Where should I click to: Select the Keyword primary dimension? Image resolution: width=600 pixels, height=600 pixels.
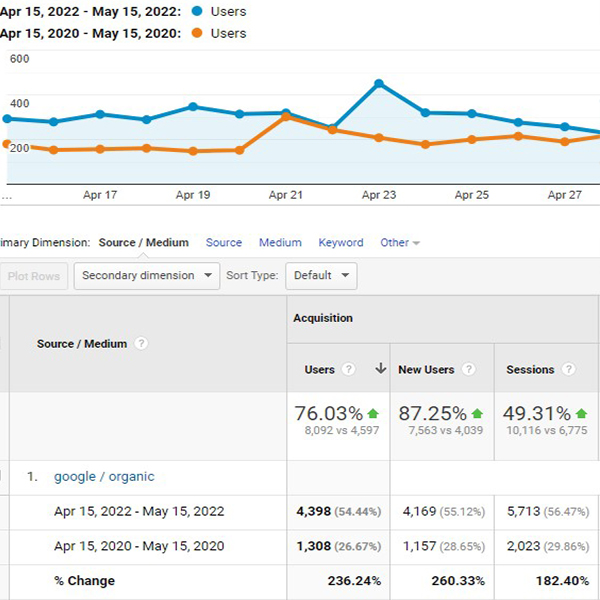(x=341, y=243)
